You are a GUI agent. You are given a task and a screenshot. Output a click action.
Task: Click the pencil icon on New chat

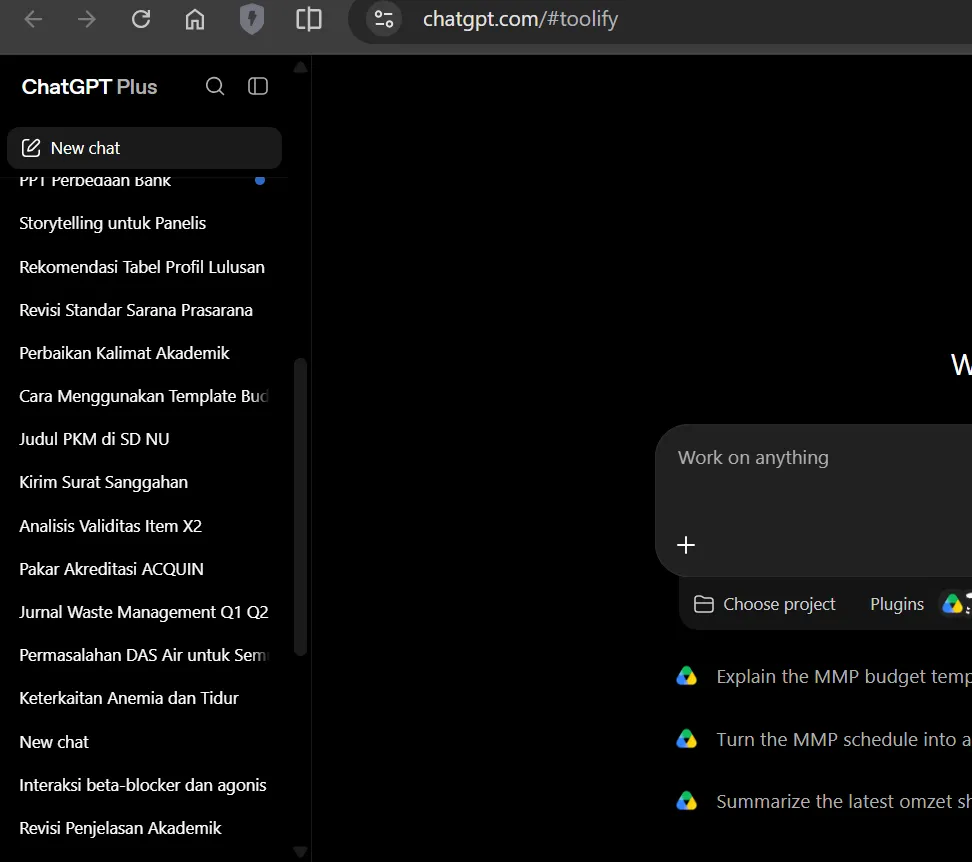[x=31, y=148]
